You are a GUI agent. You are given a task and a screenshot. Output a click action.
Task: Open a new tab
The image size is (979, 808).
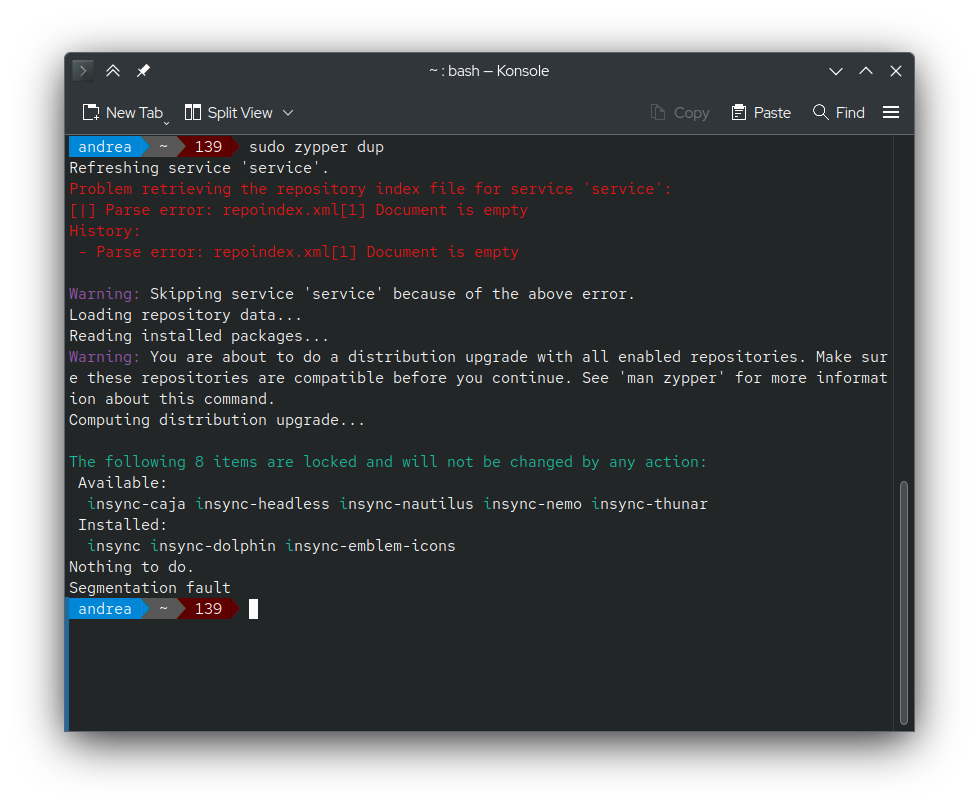[x=121, y=113]
